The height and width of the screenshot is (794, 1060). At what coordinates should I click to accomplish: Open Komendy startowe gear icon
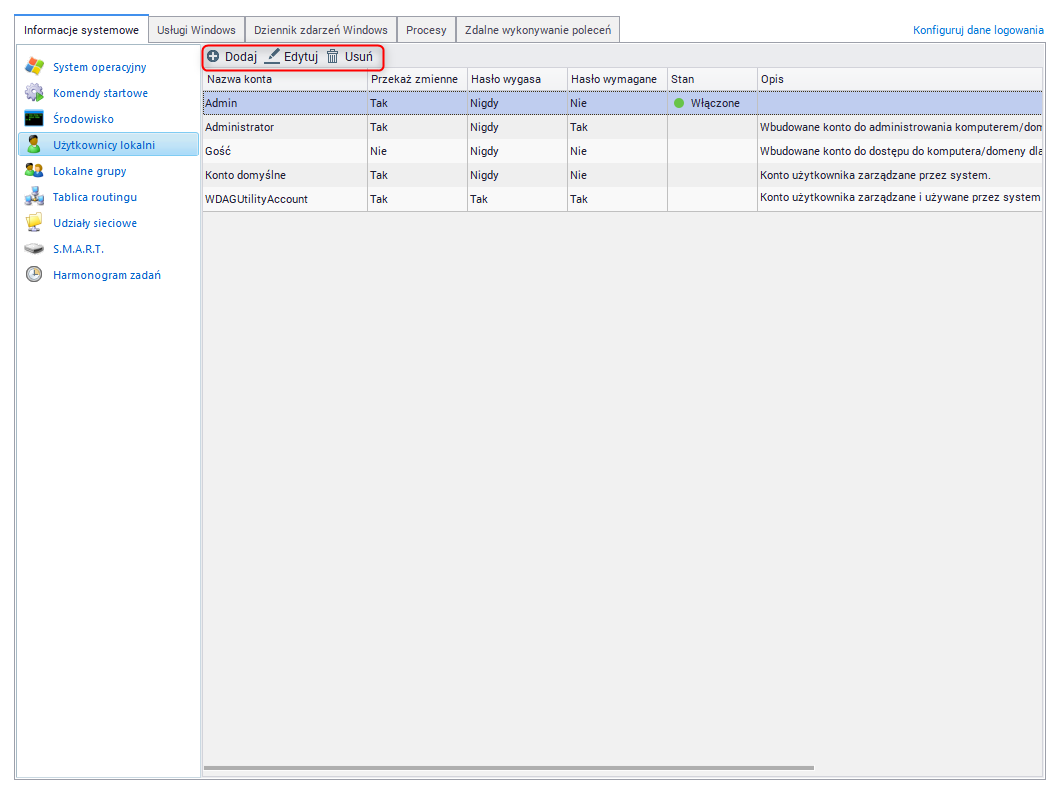34,93
